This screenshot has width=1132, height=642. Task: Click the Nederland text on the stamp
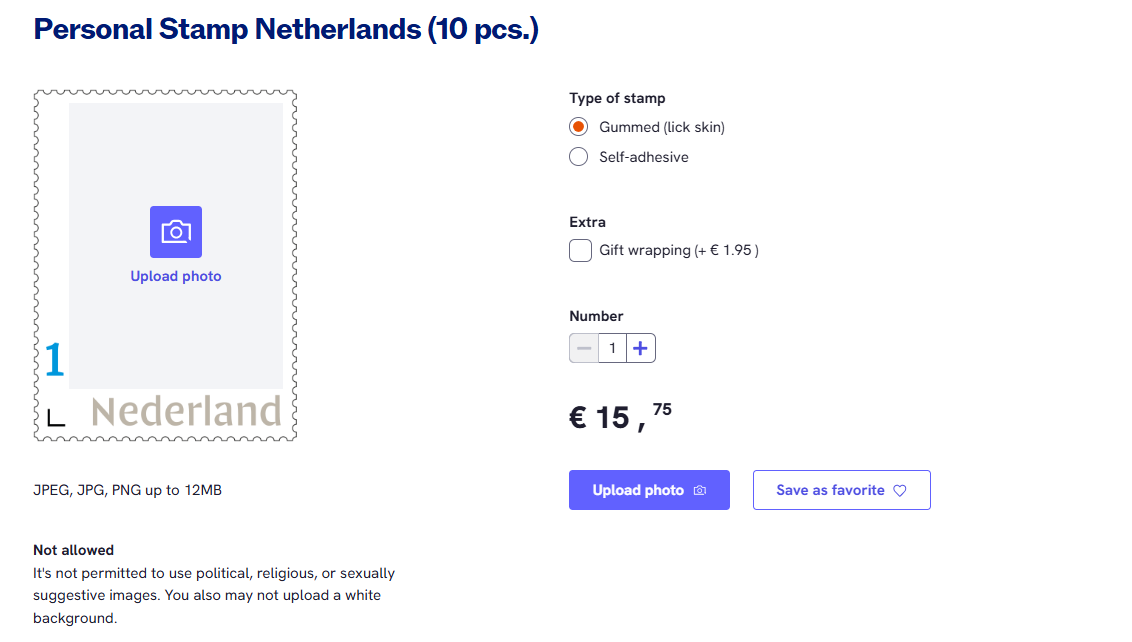pyautogui.click(x=186, y=412)
